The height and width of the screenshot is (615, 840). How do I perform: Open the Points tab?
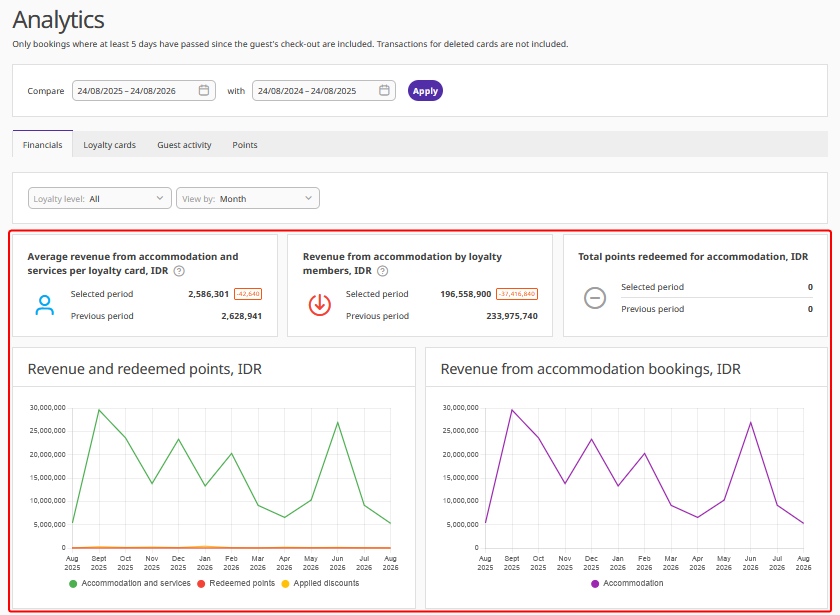click(245, 145)
